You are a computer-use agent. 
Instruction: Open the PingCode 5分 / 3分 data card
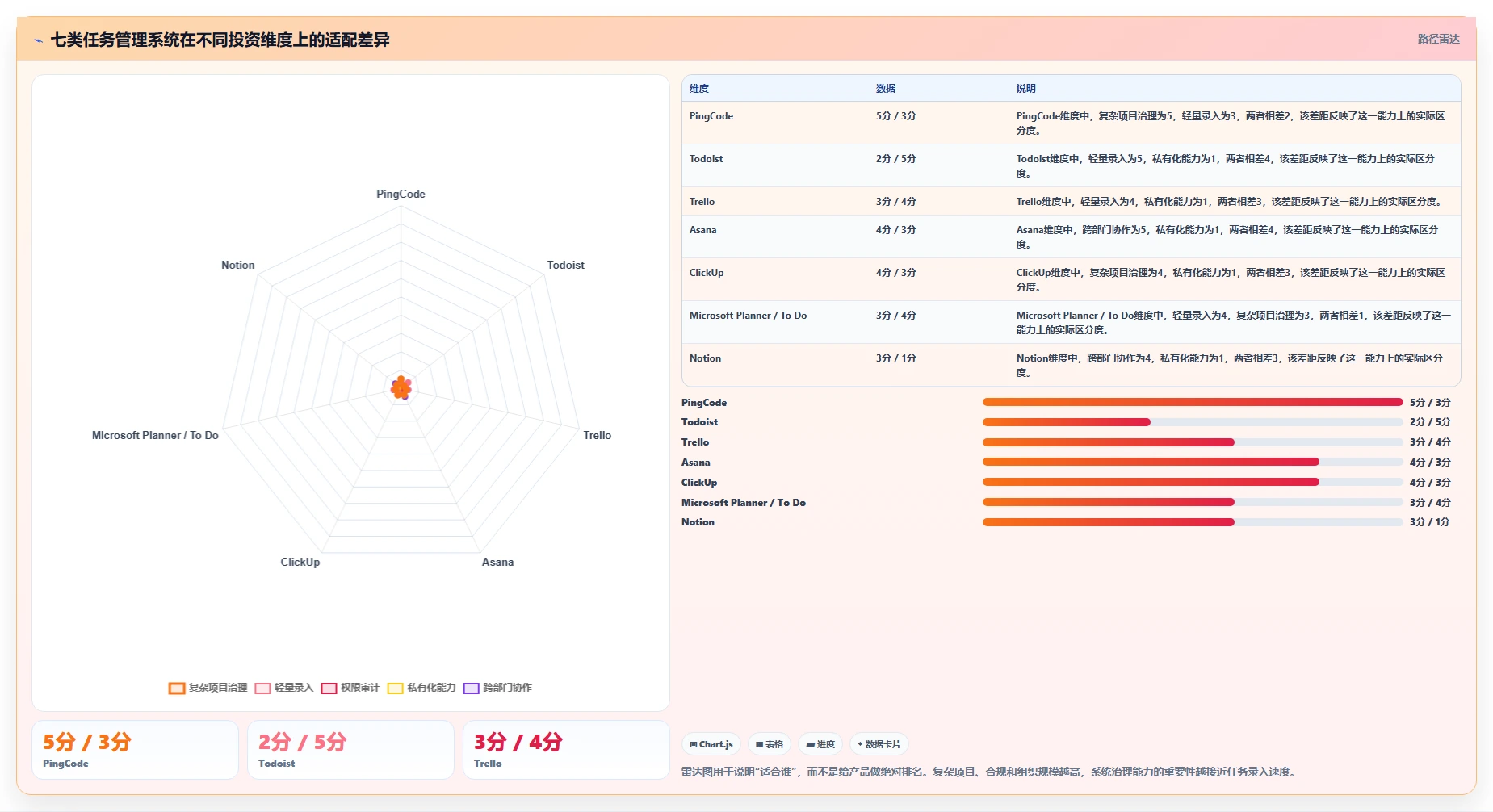tap(135, 750)
